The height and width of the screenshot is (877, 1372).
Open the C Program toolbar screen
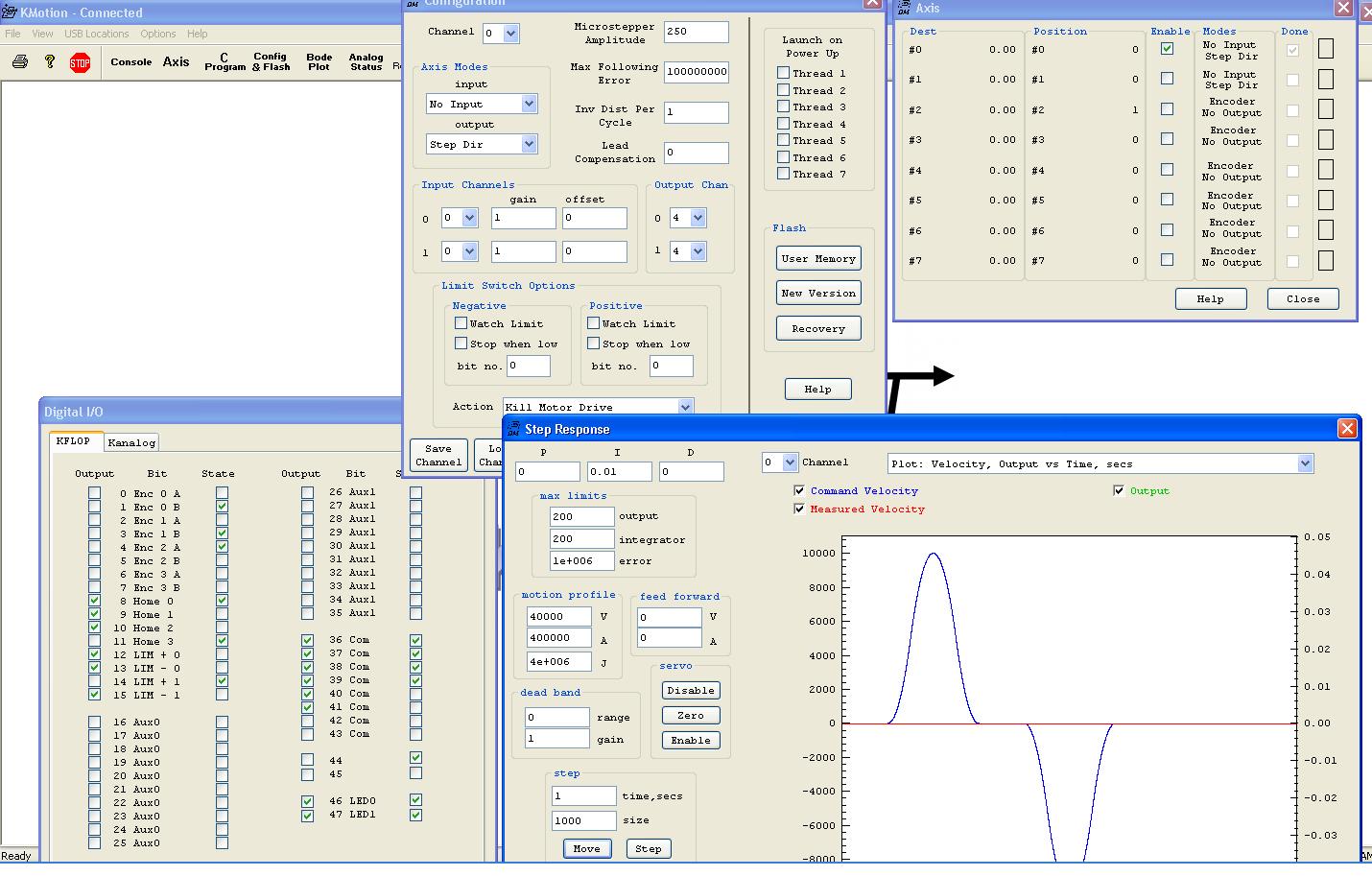[225, 62]
